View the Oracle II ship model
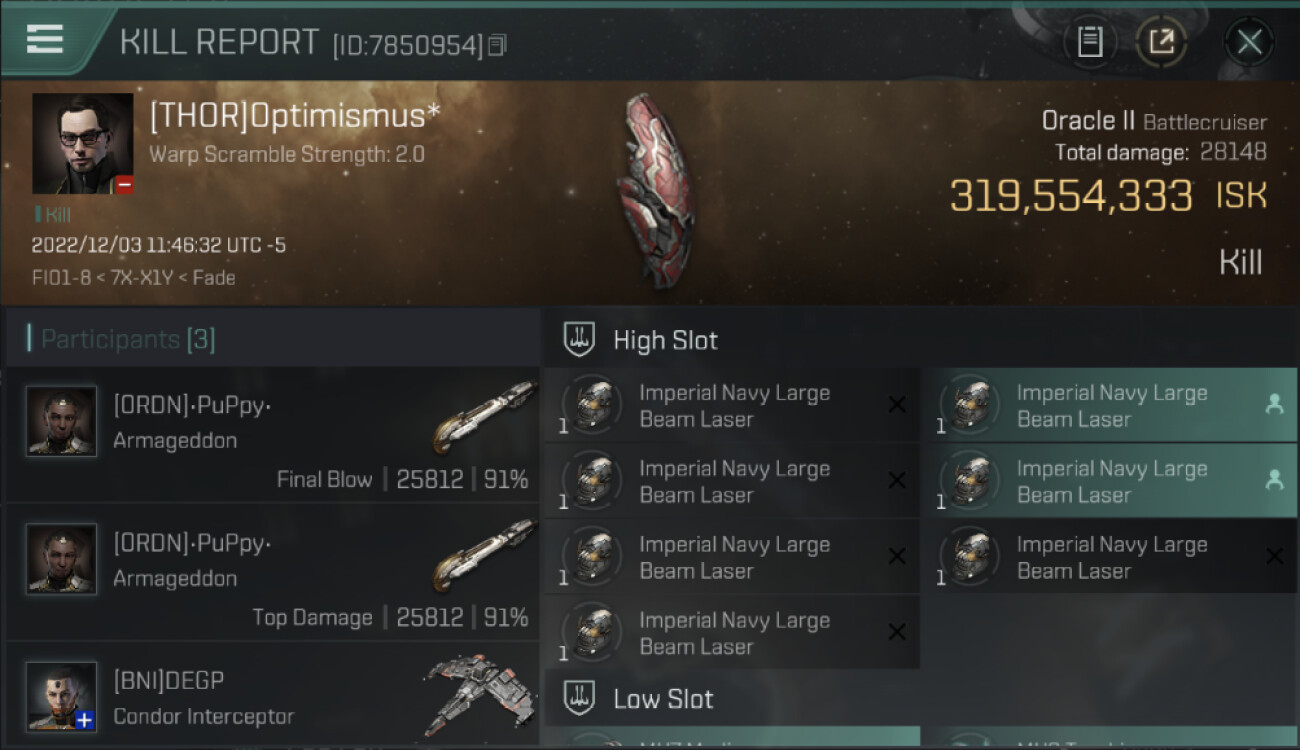This screenshot has width=1300, height=750. point(655,190)
